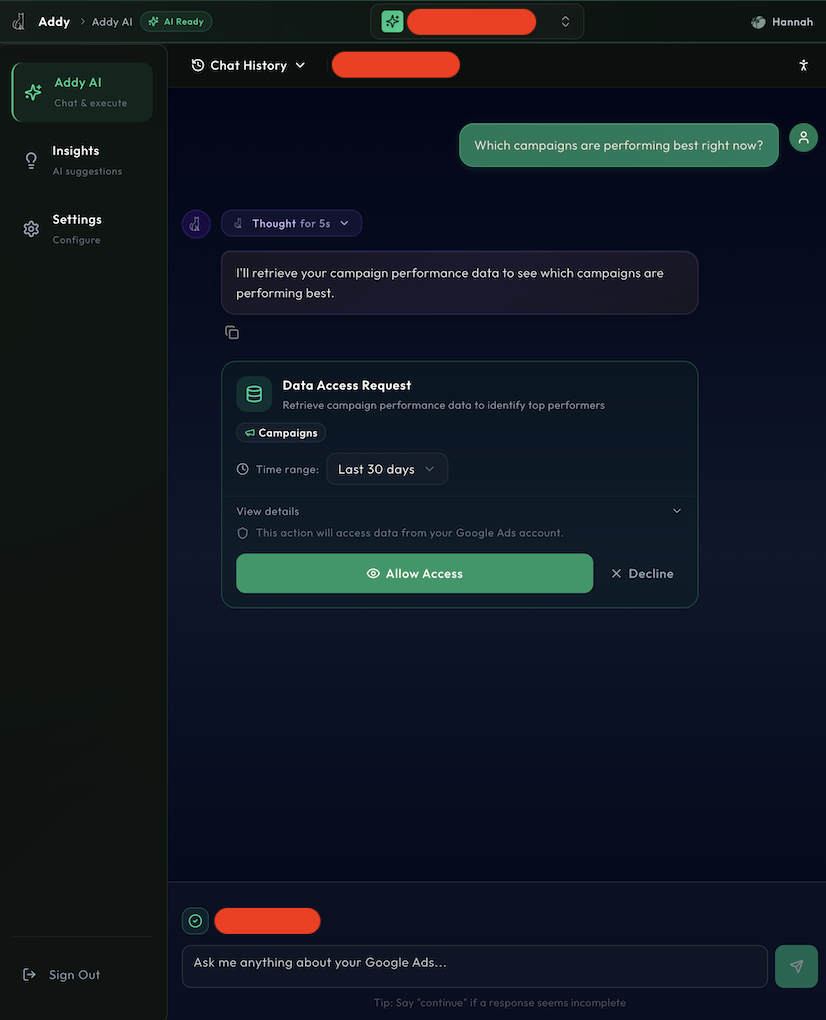Click the Allow Access button
This screenshot has width=826, height=1020.
[414, 574]
